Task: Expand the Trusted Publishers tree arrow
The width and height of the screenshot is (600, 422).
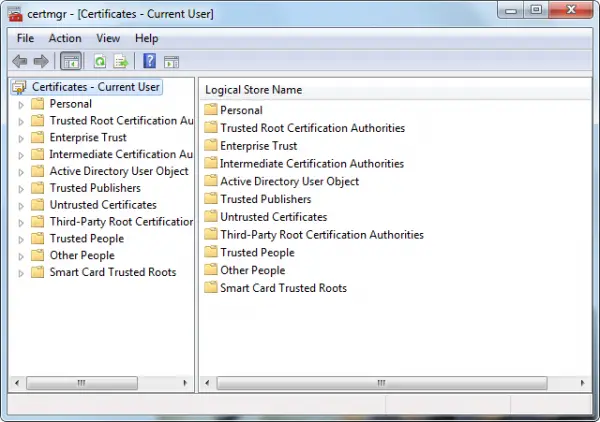Action: [x=21, y=189]
